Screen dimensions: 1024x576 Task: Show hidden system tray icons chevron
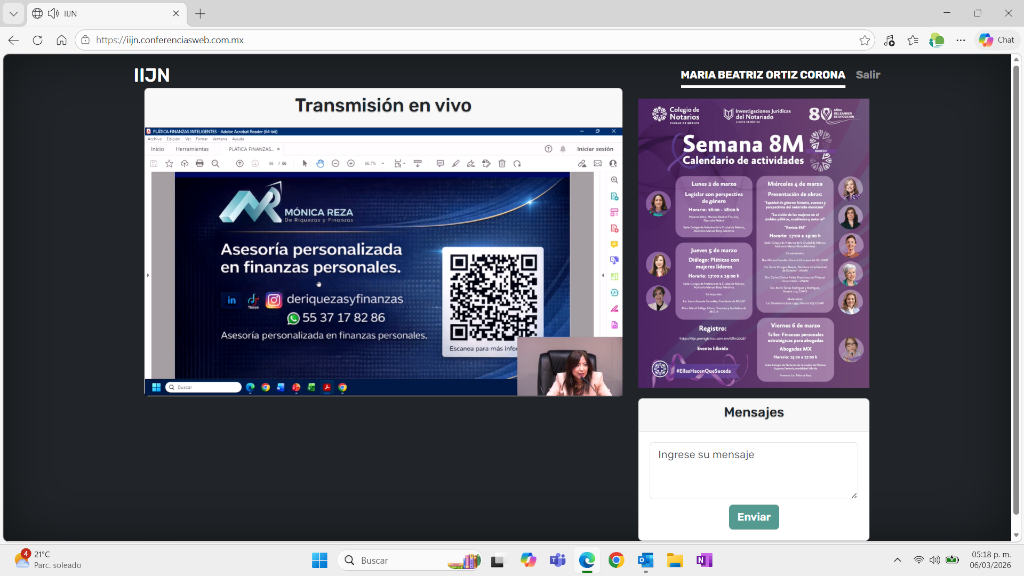coord(897,560)
